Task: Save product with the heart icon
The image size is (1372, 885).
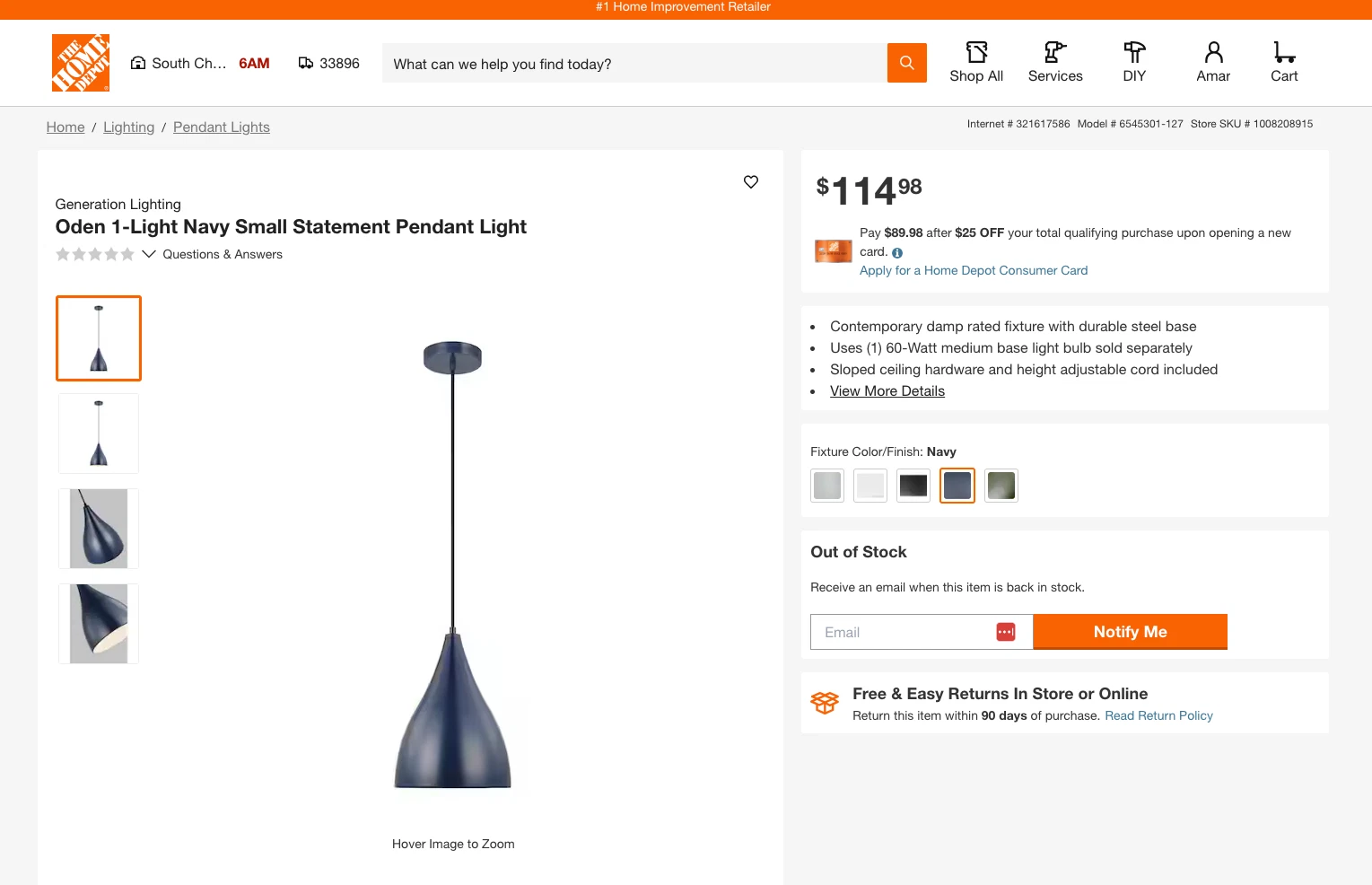Action: (x=751, y=182)
